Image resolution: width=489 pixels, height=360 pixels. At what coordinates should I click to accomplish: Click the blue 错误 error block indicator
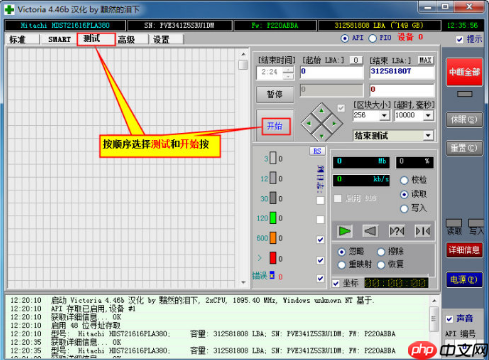tap(272, 275)
